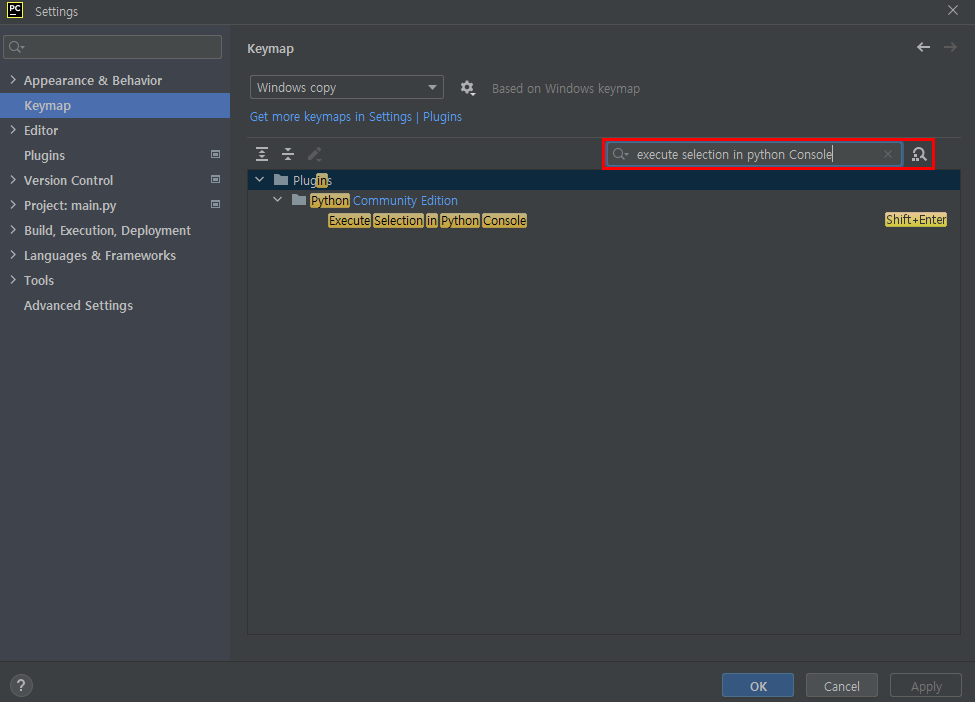Click project-level icon beside Project: main.py
Image resolution: width=975 pixels, height=702 pixels.
(x=215, y=204)
